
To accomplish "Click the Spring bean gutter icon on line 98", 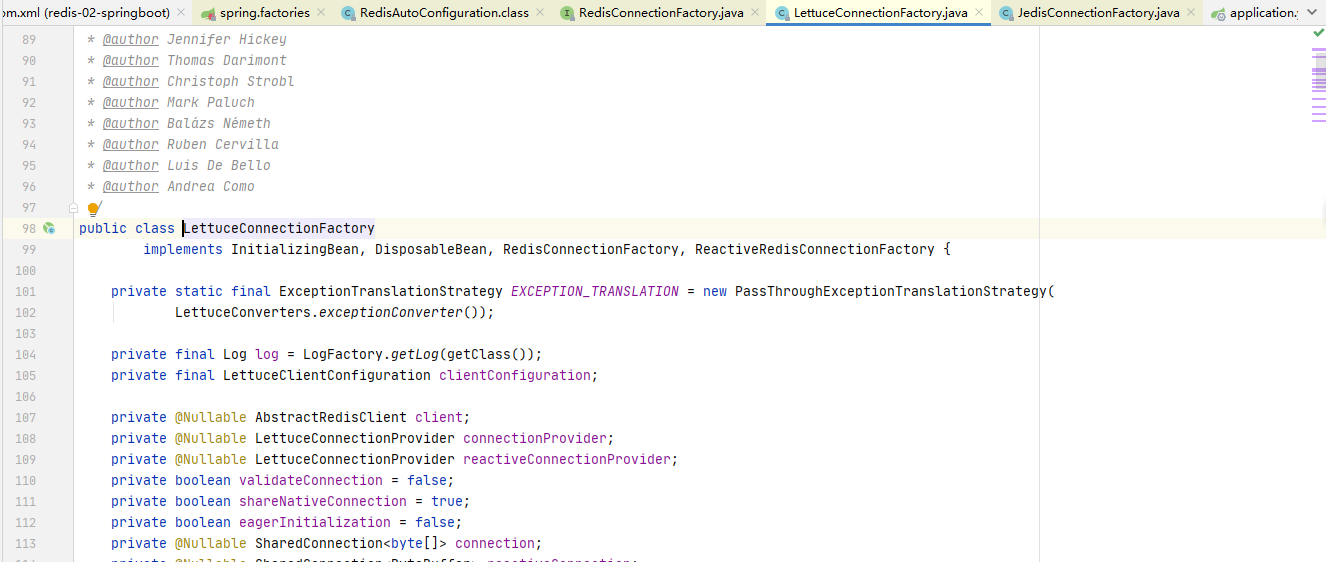I will (x=48, y=228).
